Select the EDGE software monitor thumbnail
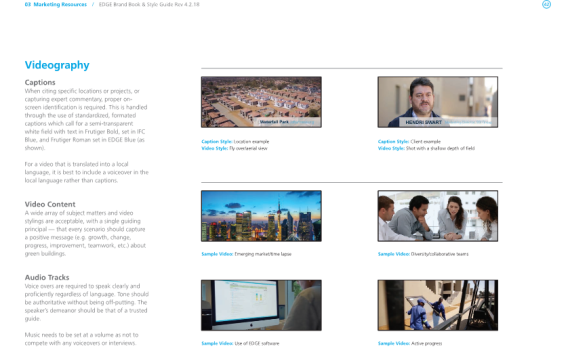570x360 pixels. coord(261,305)
